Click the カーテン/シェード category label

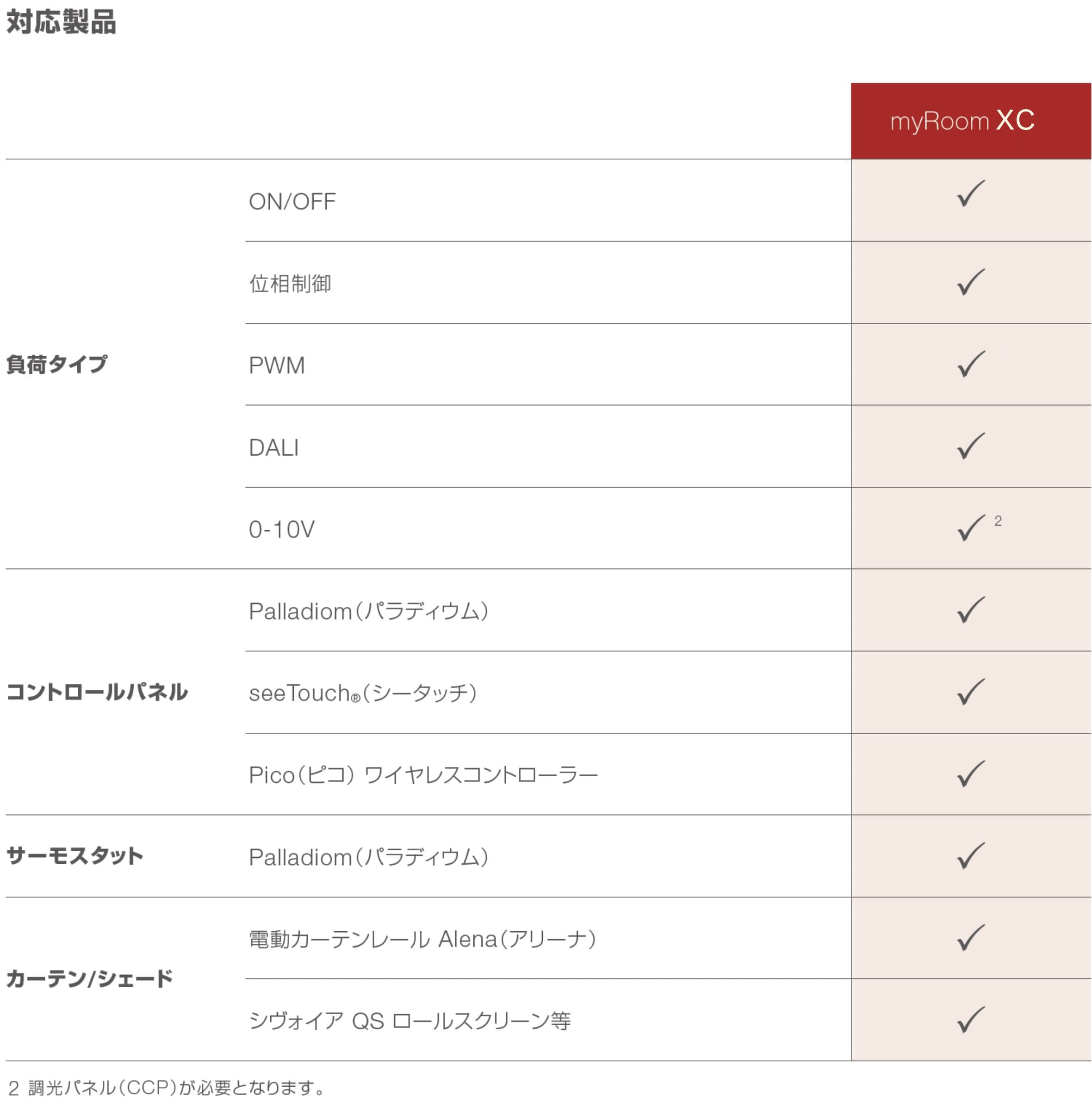[x=89, y=979]
